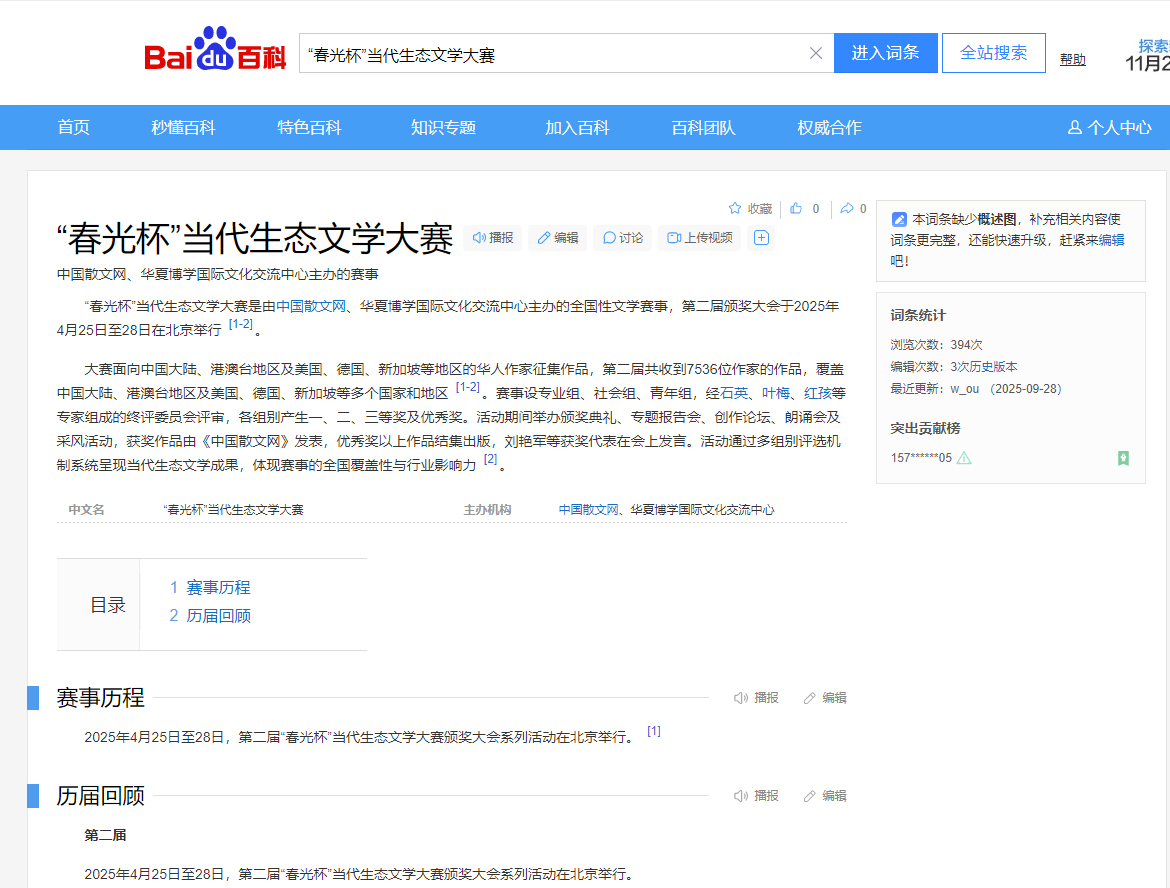Expand more options with the plus icon
The image size is (1170, 888).
point(761,238)
